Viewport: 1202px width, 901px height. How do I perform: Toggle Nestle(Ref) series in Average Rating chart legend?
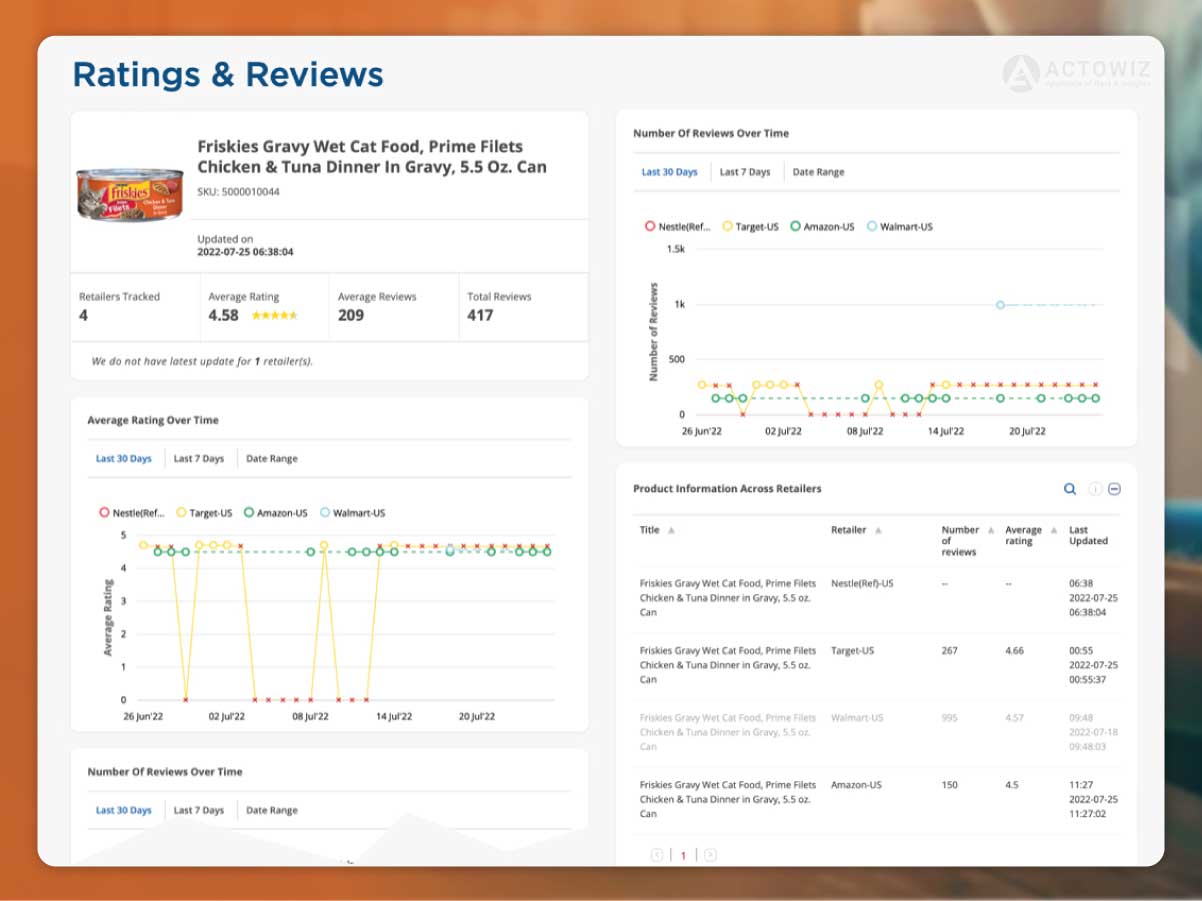point(132,513)
